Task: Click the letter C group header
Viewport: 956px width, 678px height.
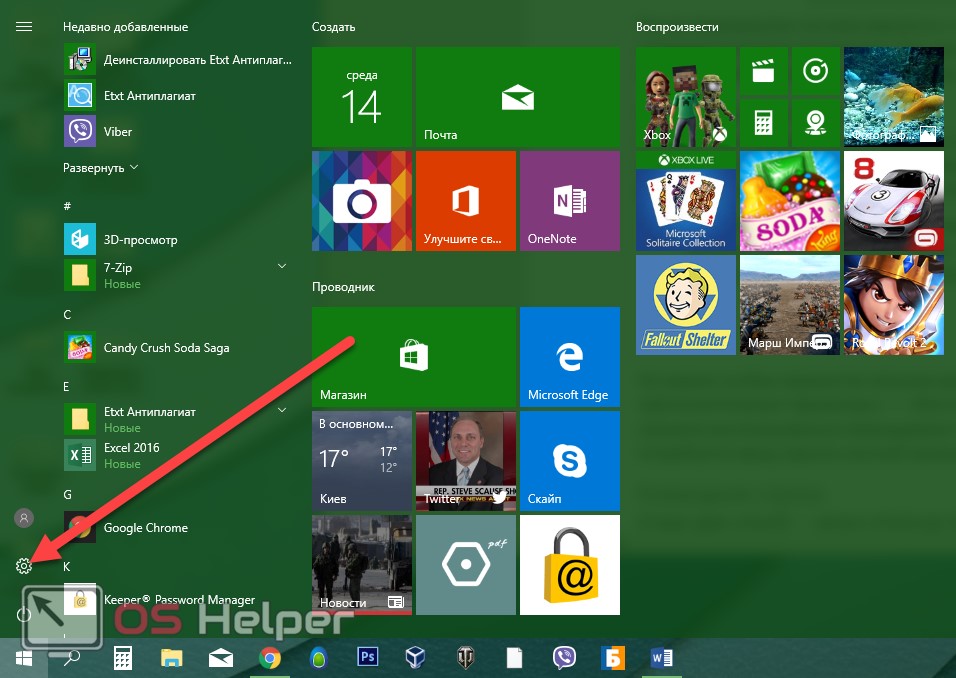Action: [x=67, y=314]
